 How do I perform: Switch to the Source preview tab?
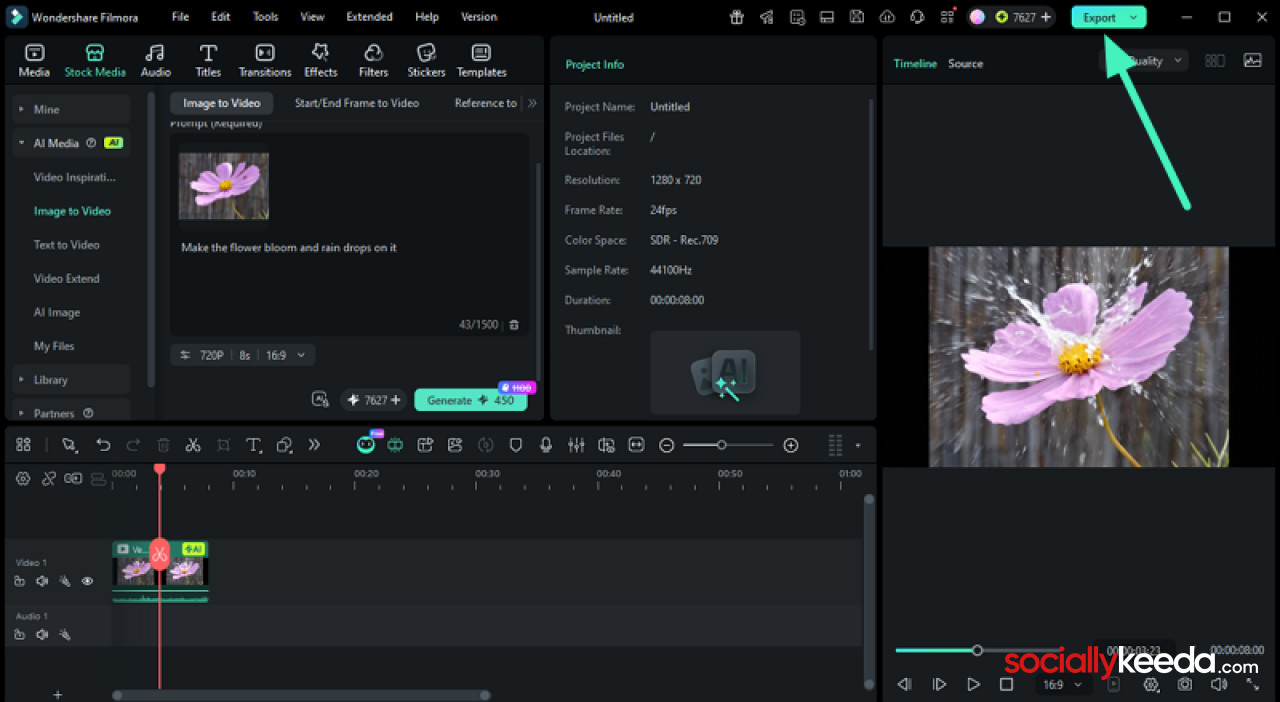[965, 63]
